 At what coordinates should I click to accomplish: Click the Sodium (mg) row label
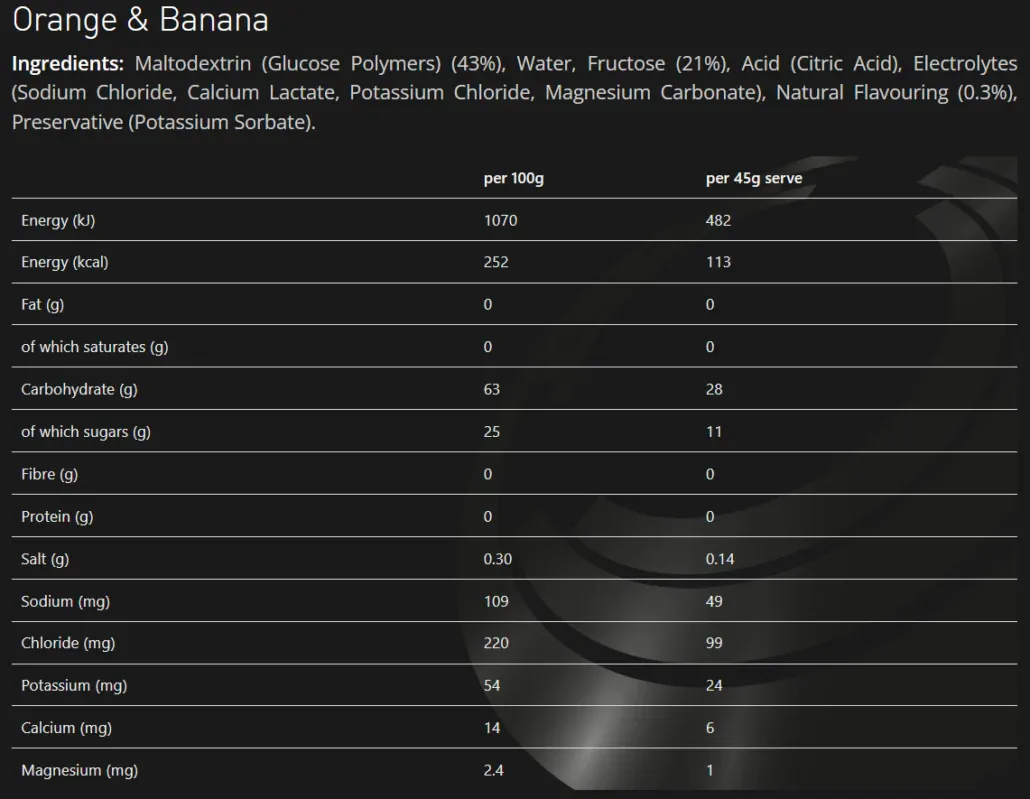coord(65,601)
